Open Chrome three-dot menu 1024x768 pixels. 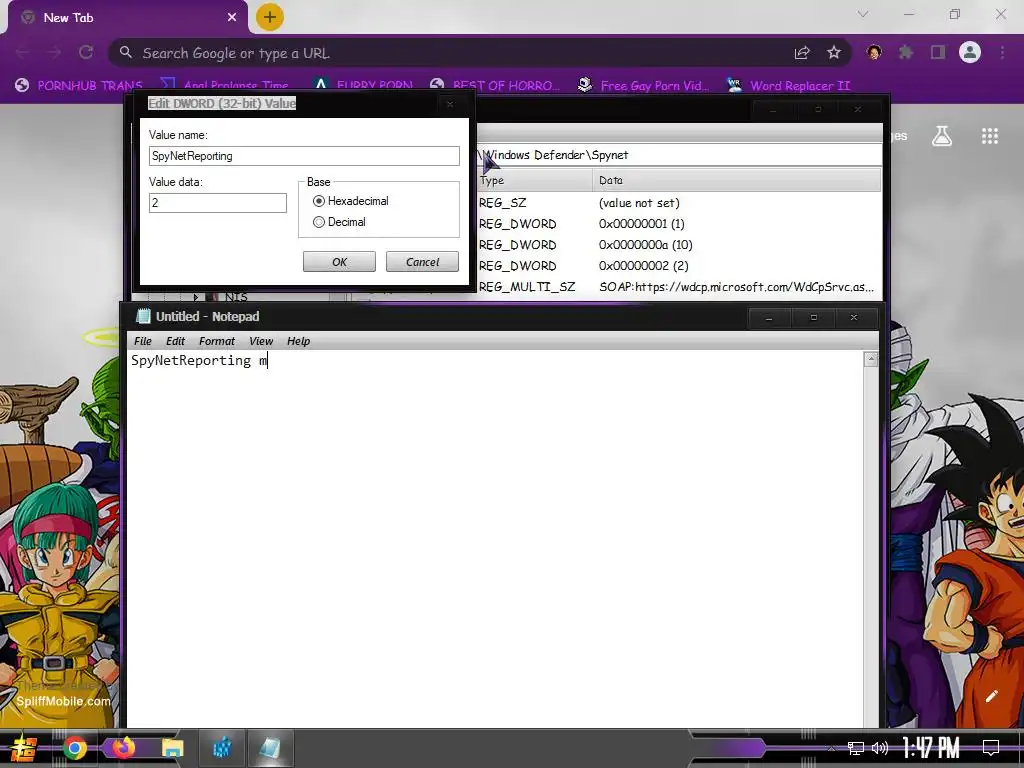(x=1002, y=52)
